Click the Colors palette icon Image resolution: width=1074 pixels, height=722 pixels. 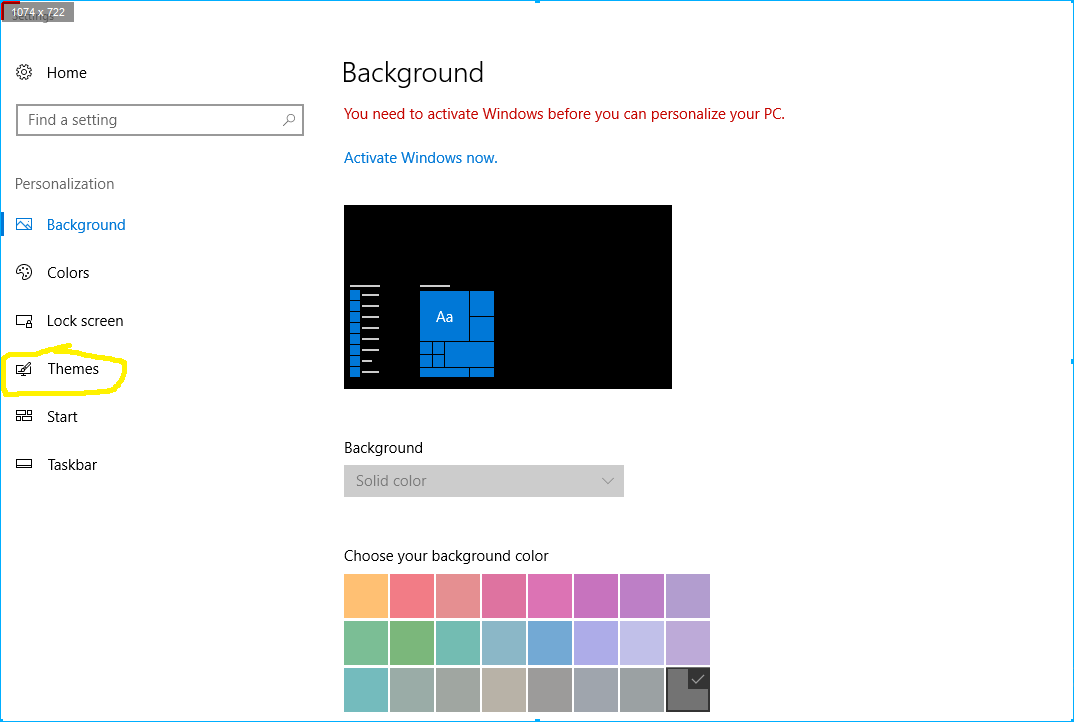[x=24, y=272]
